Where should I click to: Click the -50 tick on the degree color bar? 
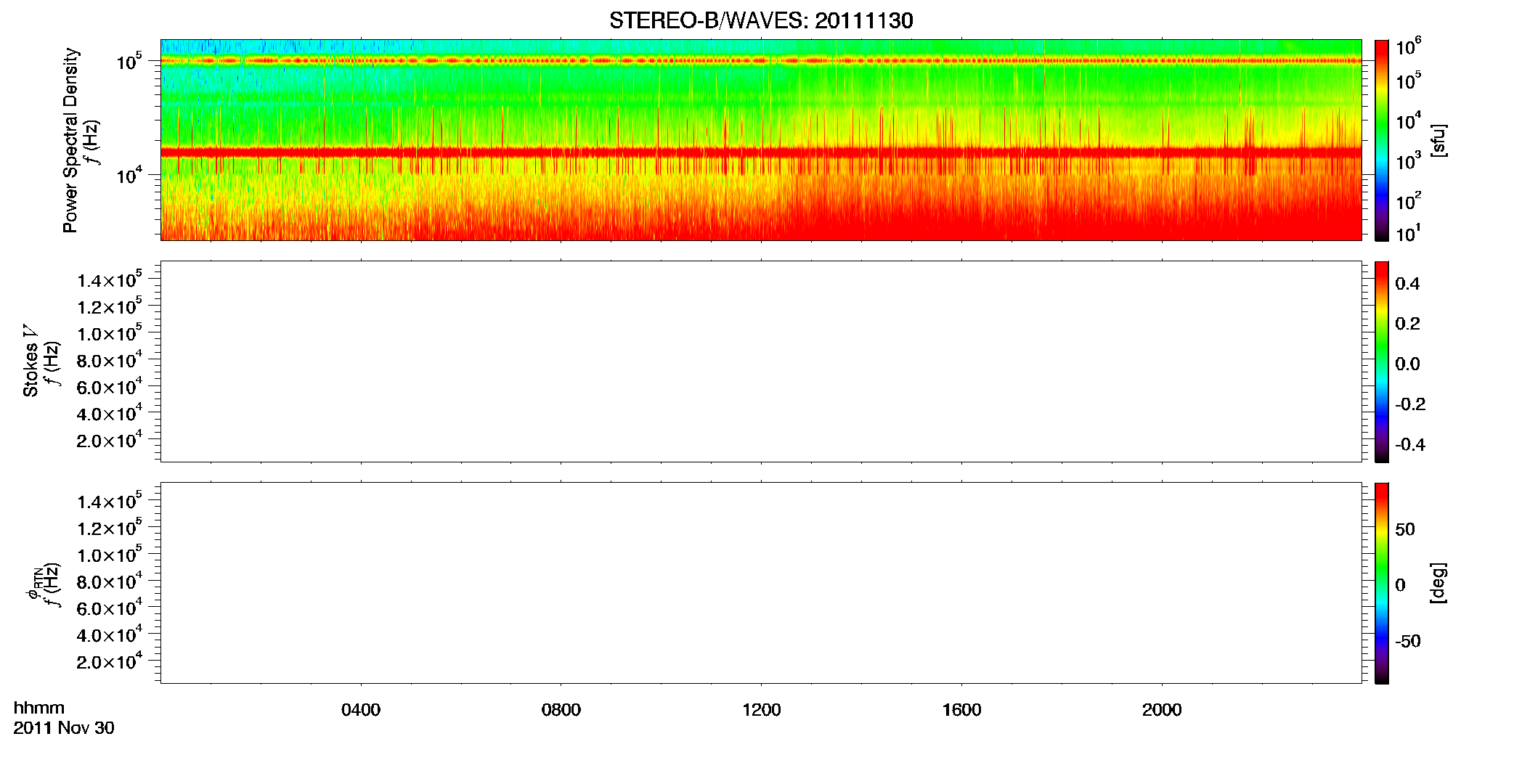click(1407, 642)
